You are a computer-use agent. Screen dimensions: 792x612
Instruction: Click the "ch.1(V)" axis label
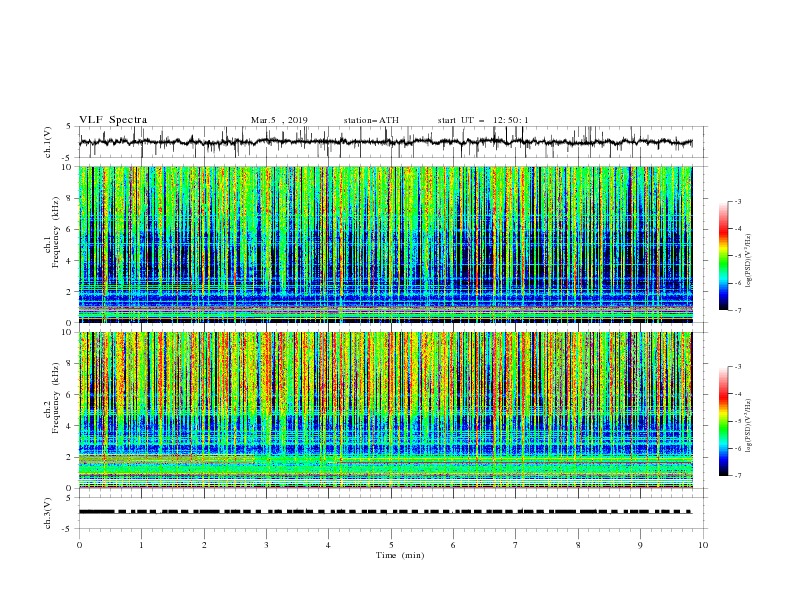(x=48, y=142)
